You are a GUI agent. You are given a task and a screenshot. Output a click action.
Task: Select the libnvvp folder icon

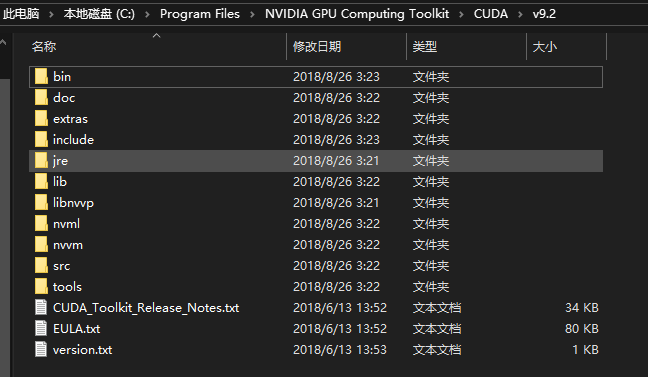tap(41, 203)
